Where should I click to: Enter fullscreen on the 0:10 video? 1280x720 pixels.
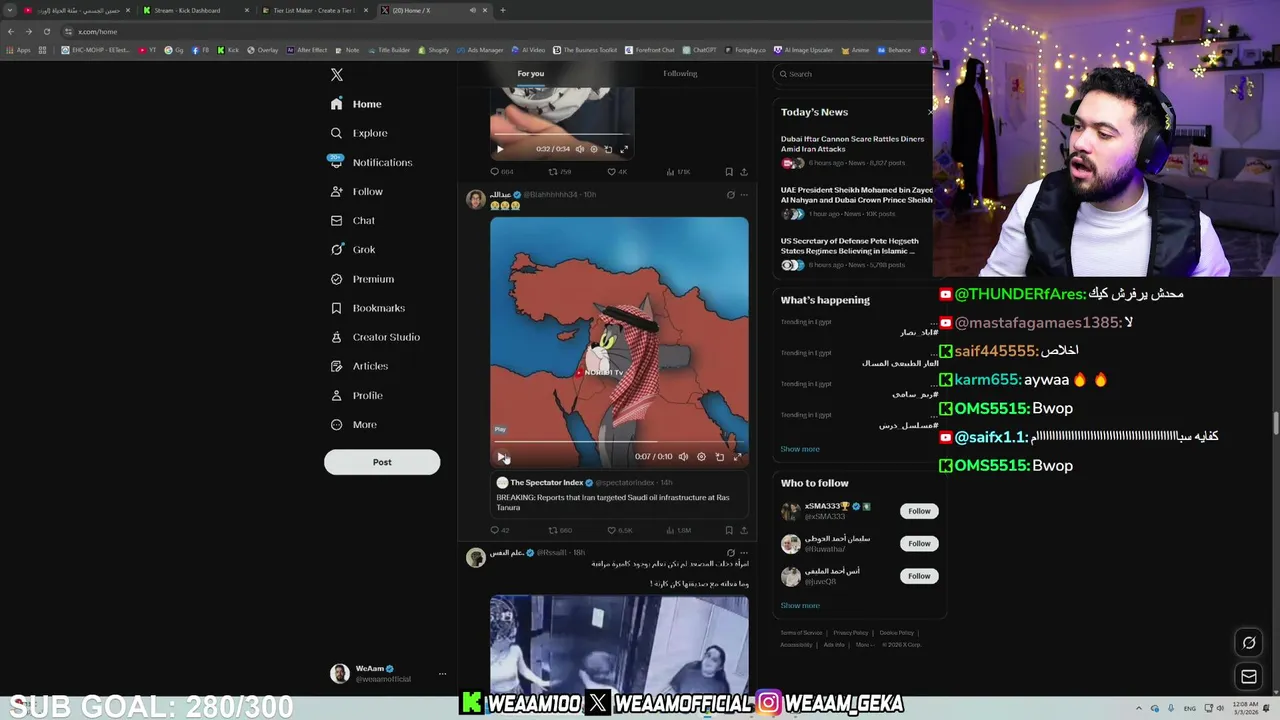click(x=737, y=456)
